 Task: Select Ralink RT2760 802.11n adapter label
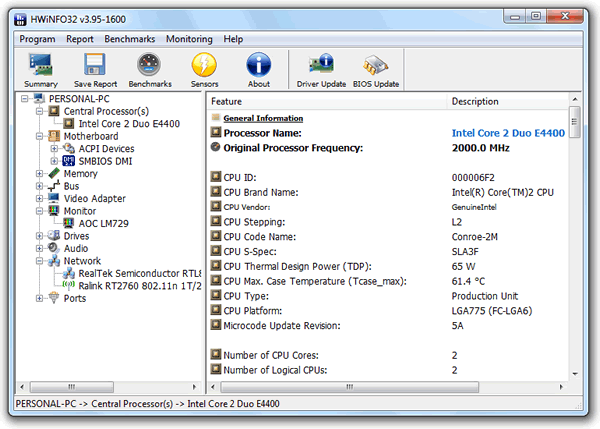(x=140, y=285)
